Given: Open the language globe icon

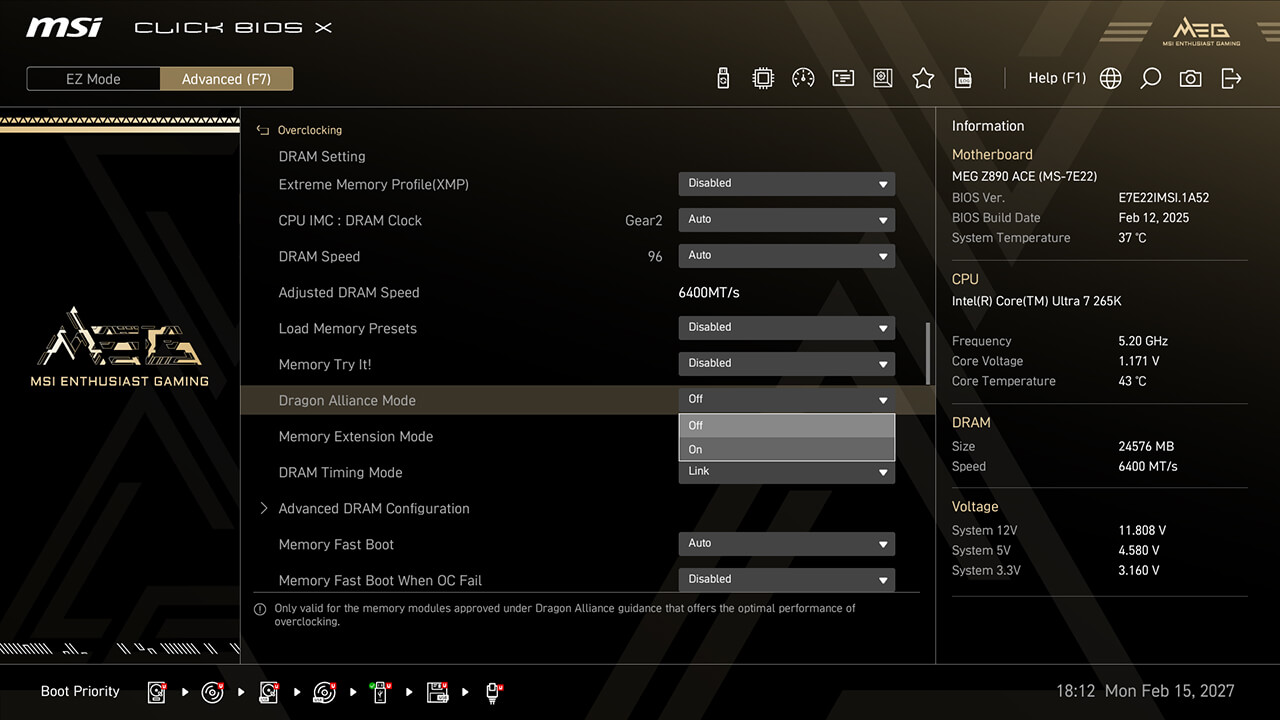Looking at the screenshot, I should 1110,78.
